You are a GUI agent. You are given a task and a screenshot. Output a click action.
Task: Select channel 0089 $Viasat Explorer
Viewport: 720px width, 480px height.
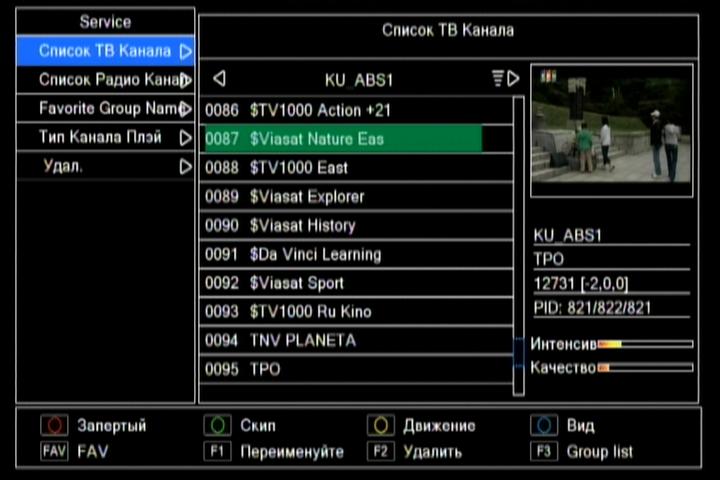(x=356, y=197)
